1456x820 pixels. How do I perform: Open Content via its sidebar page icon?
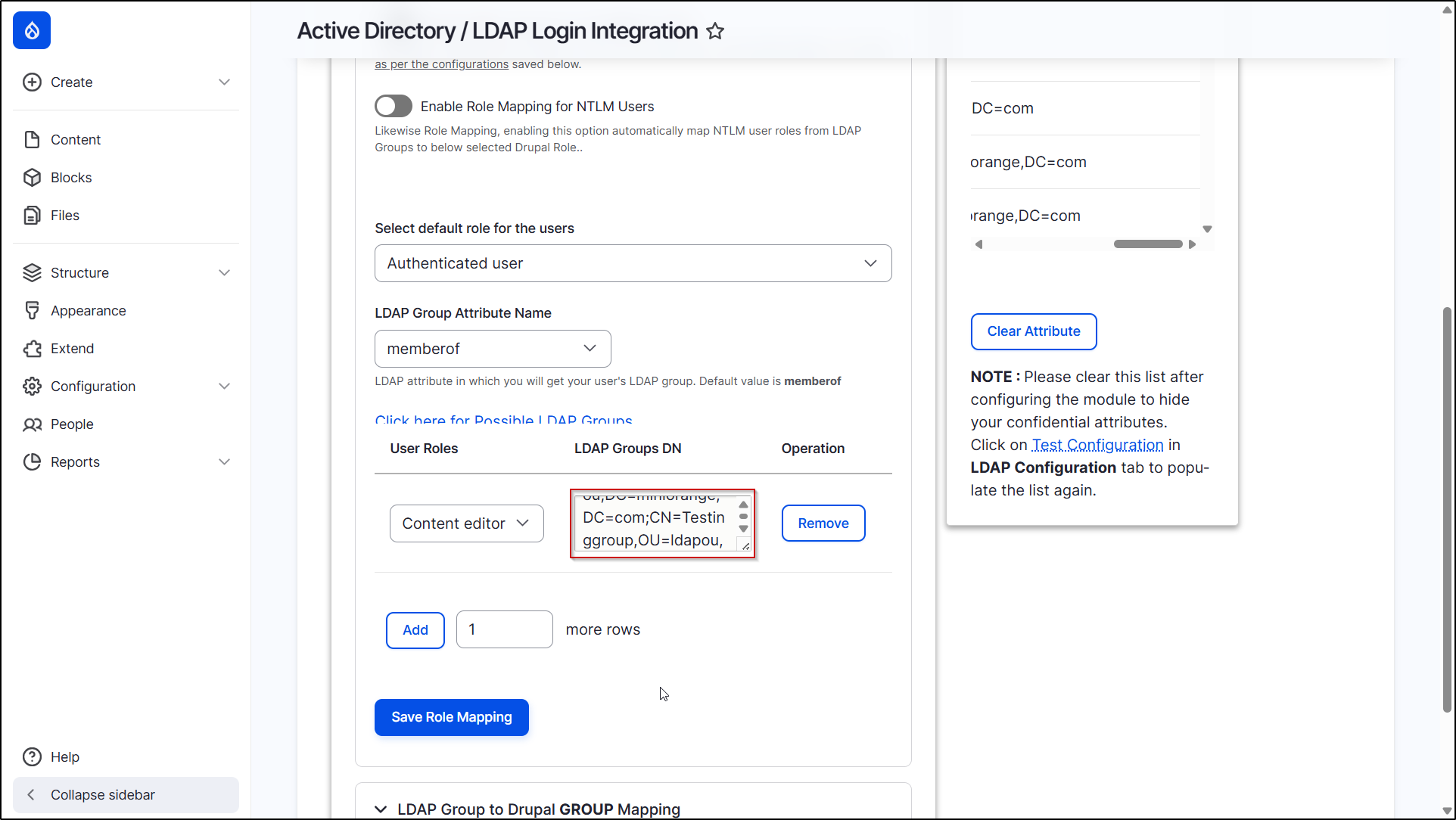point(32,140)
